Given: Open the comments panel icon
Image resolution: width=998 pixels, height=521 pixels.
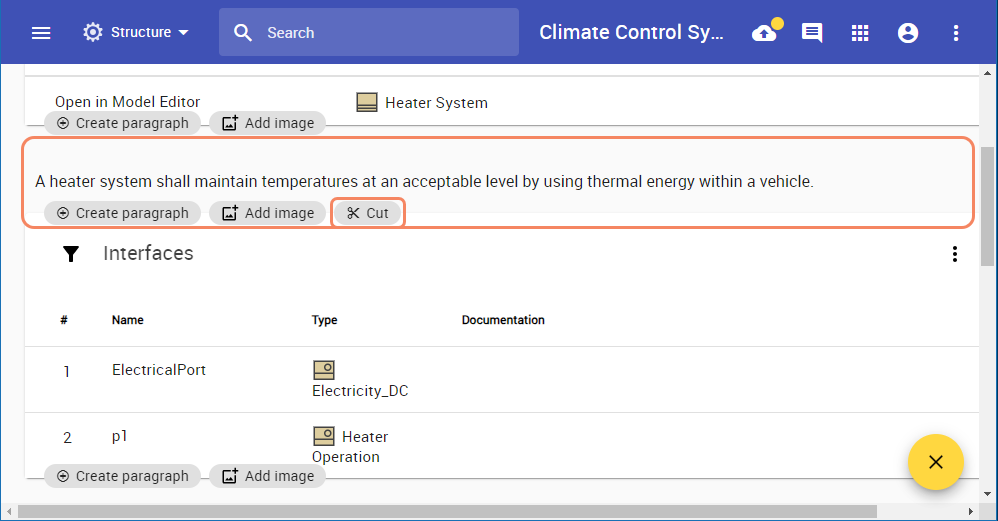Looking at the screenshot, I should point(812,33).
